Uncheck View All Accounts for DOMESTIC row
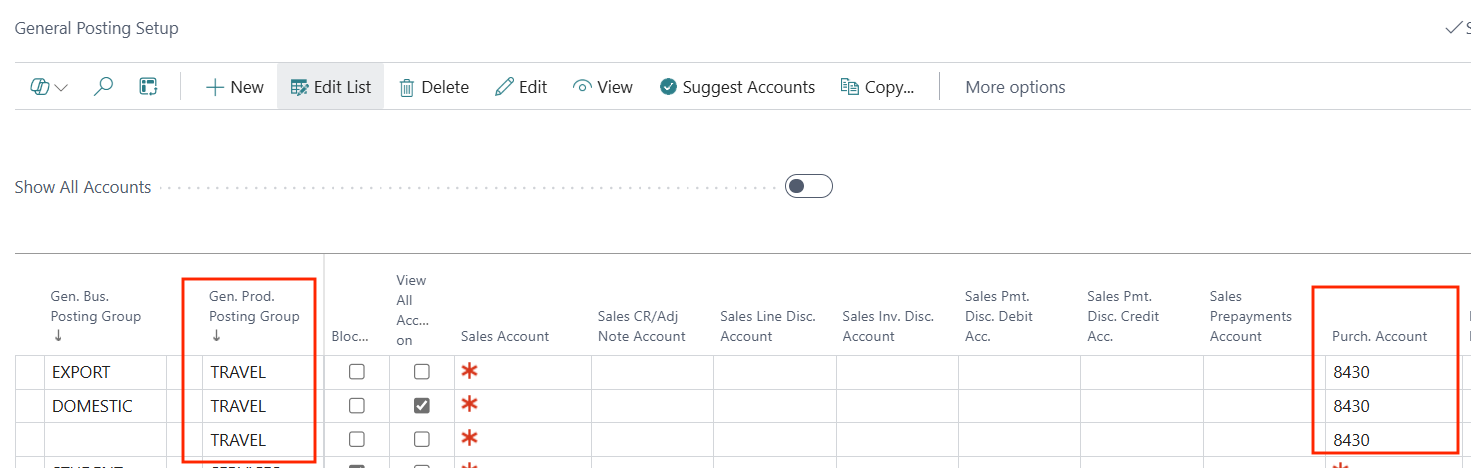The height and width of the screenshot is (468, 1471). [x=422, y=406]
